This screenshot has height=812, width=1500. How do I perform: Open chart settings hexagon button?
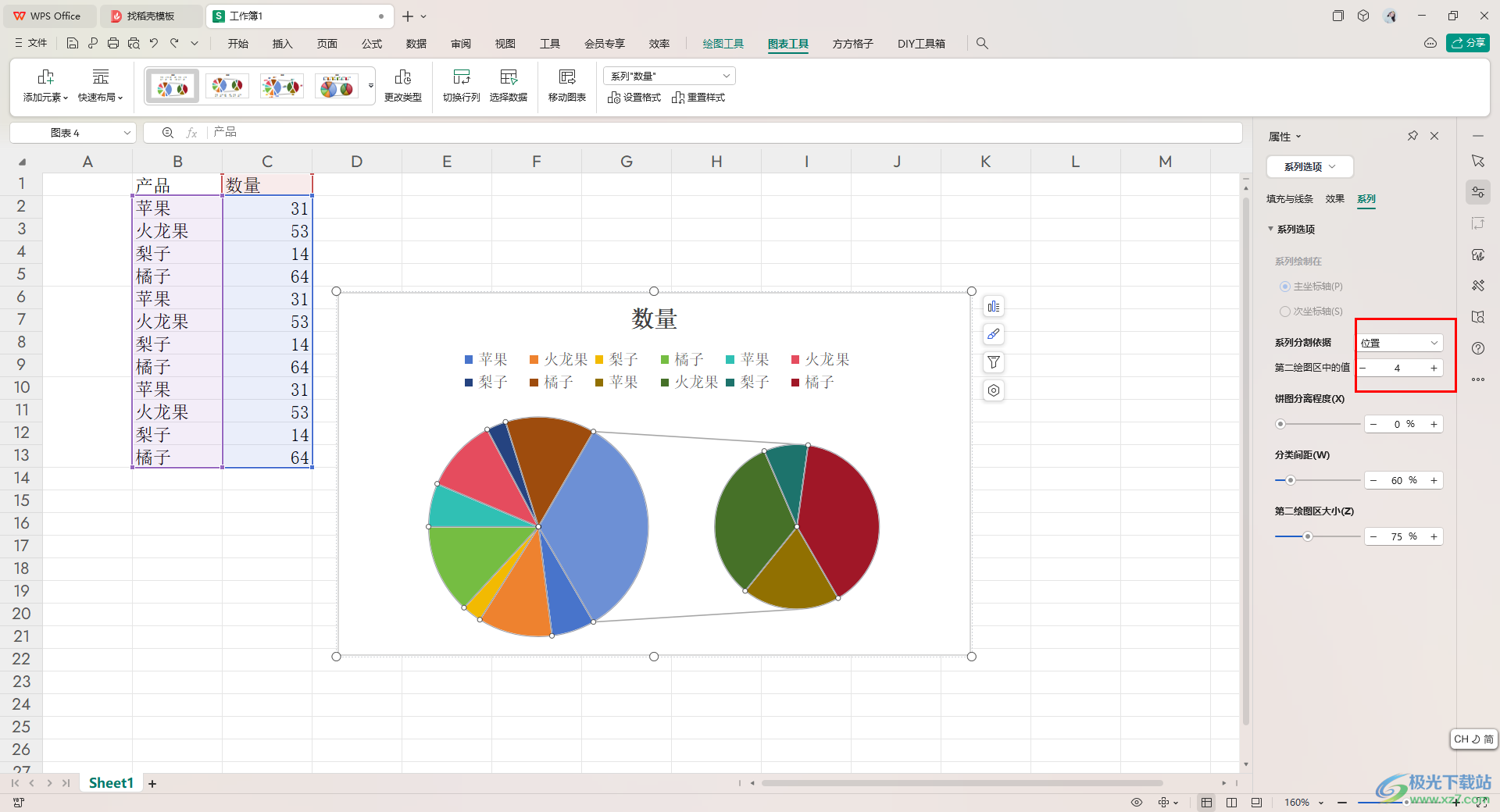click(x=993, y=390)
